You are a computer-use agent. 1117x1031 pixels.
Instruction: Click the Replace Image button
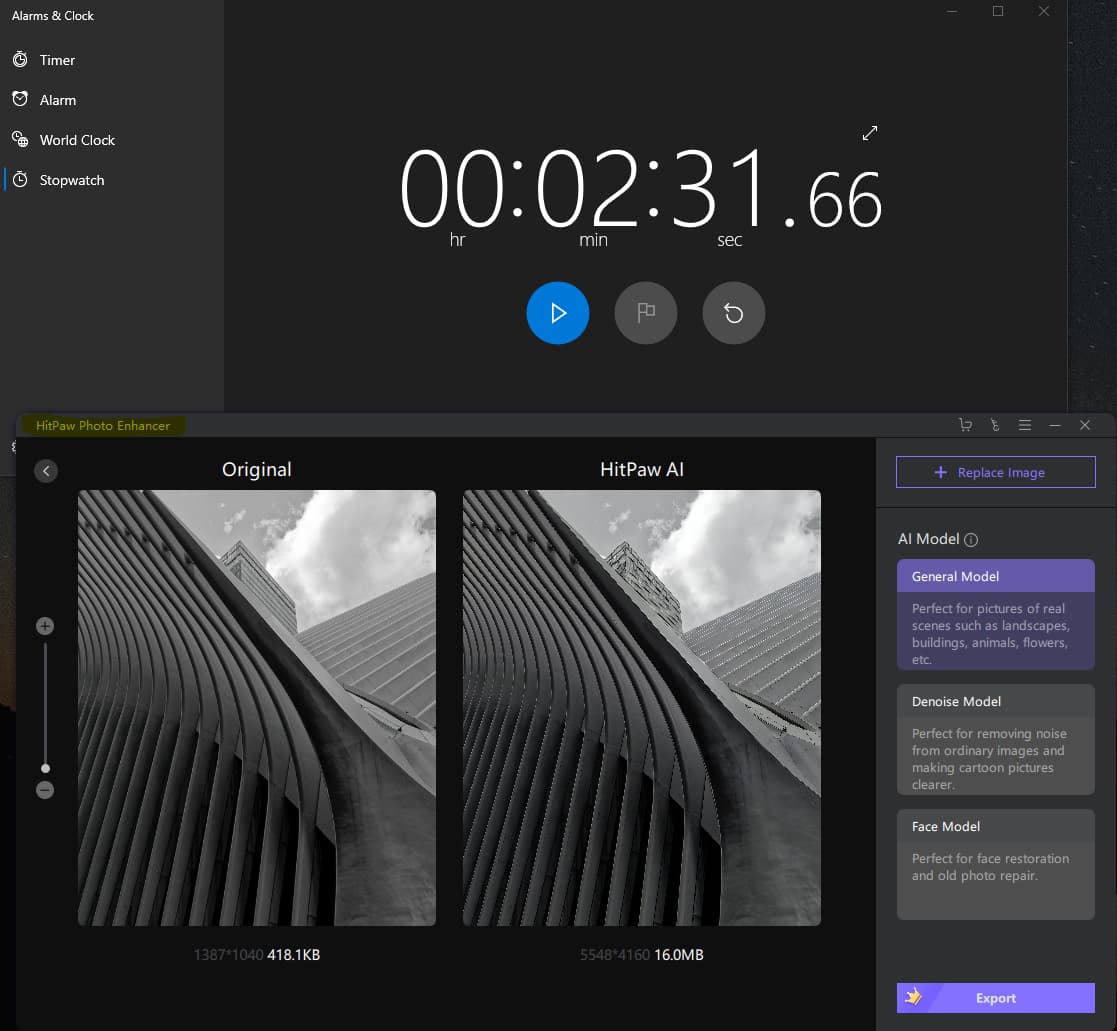tap(995, 472)
